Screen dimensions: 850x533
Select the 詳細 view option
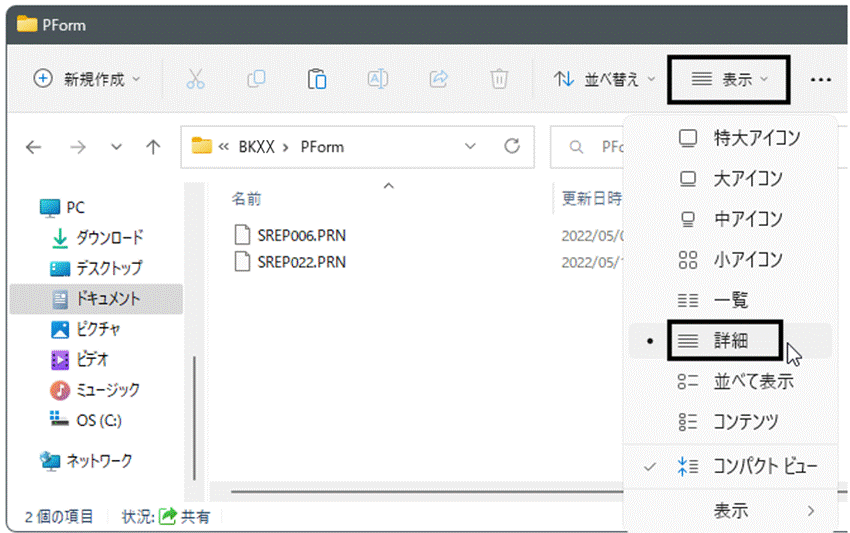[730, 341]
